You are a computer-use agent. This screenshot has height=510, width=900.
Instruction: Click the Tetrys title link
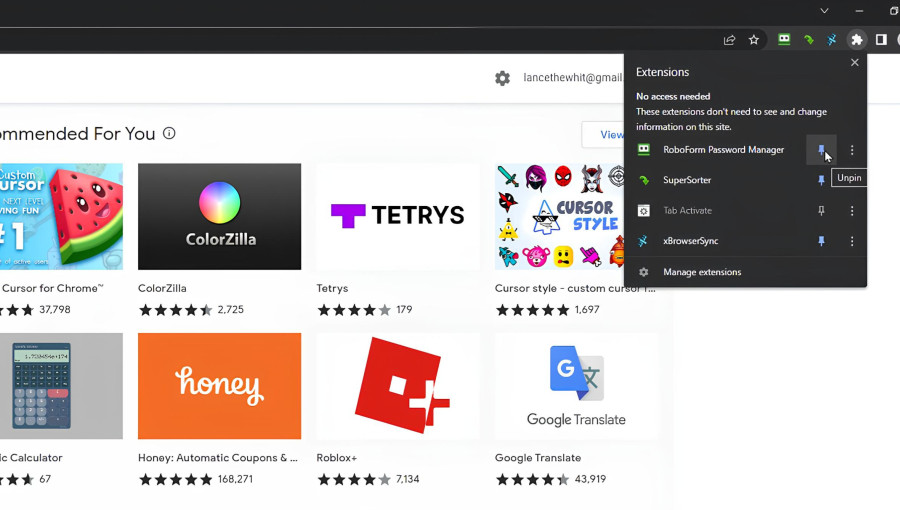(x=332, y=288)
